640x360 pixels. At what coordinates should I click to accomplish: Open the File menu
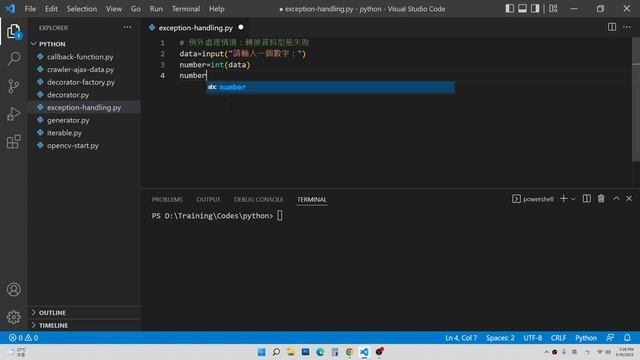point(30,9)
